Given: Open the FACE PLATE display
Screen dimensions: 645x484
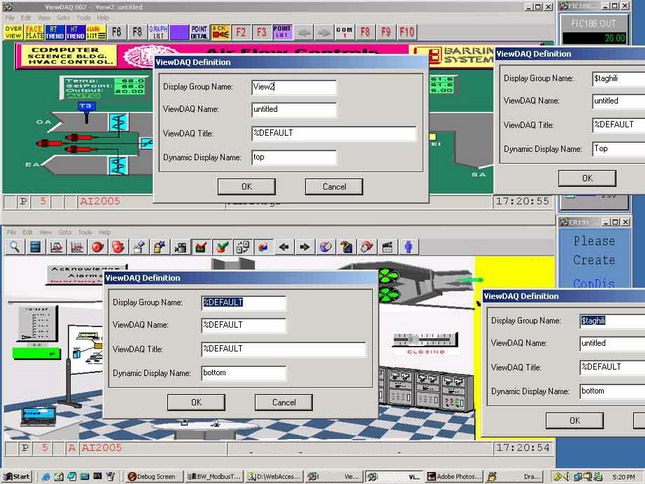Looking at the screenshot, I should 34,32.
